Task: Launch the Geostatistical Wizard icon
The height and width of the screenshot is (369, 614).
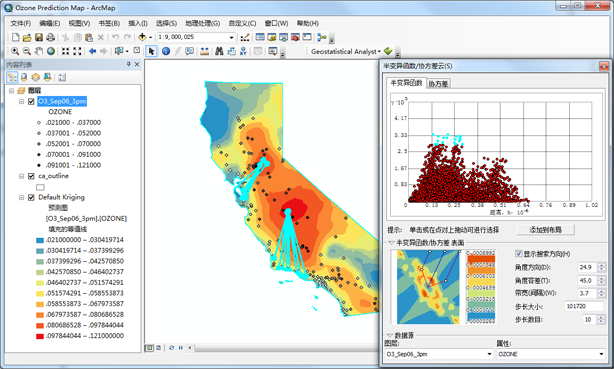Action: [x=388, y=51]
